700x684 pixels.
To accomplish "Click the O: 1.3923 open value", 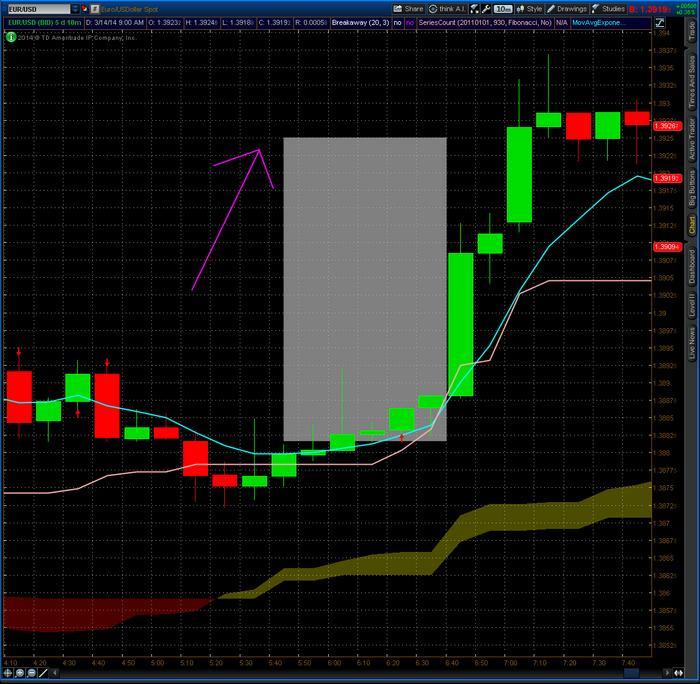I will (164, 23).
